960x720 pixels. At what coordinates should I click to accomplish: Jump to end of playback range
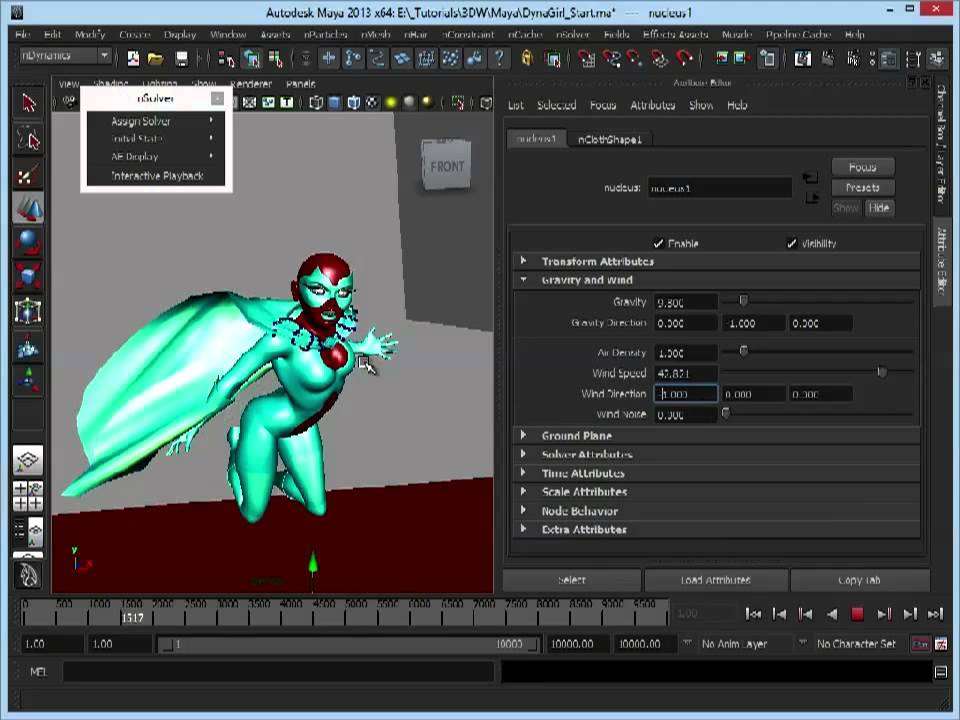coord(935,614)
